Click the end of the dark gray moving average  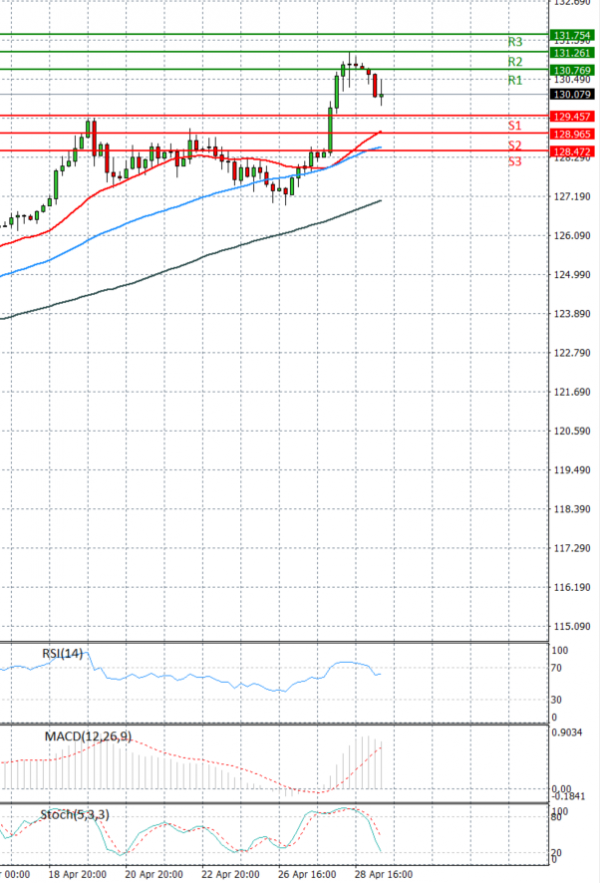[381, 200]
